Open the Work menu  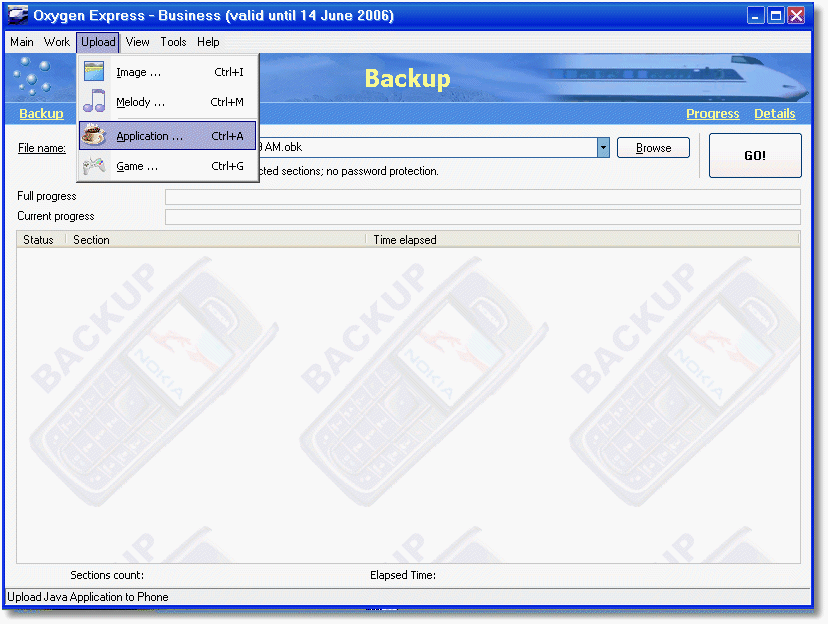tap(57, 42)
